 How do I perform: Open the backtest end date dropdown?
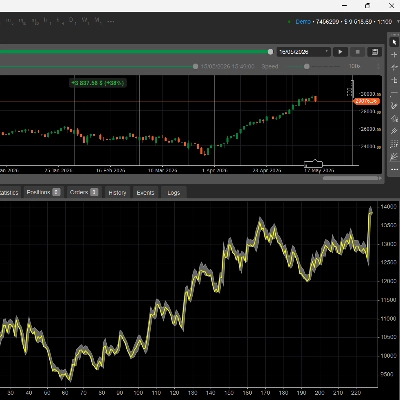[x=304, y=52]
